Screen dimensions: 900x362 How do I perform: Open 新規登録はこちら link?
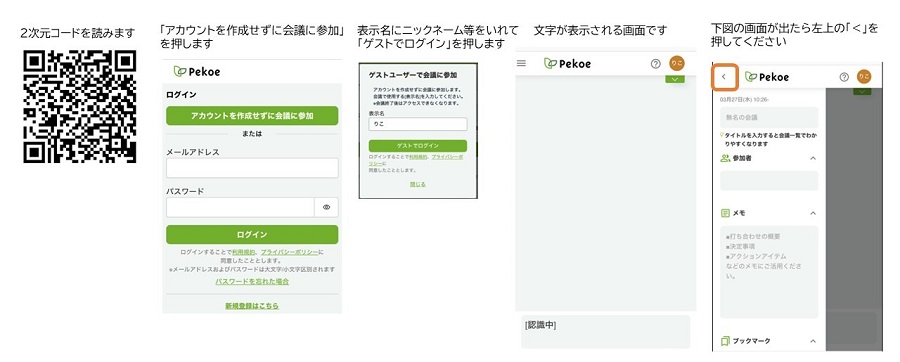252,306
